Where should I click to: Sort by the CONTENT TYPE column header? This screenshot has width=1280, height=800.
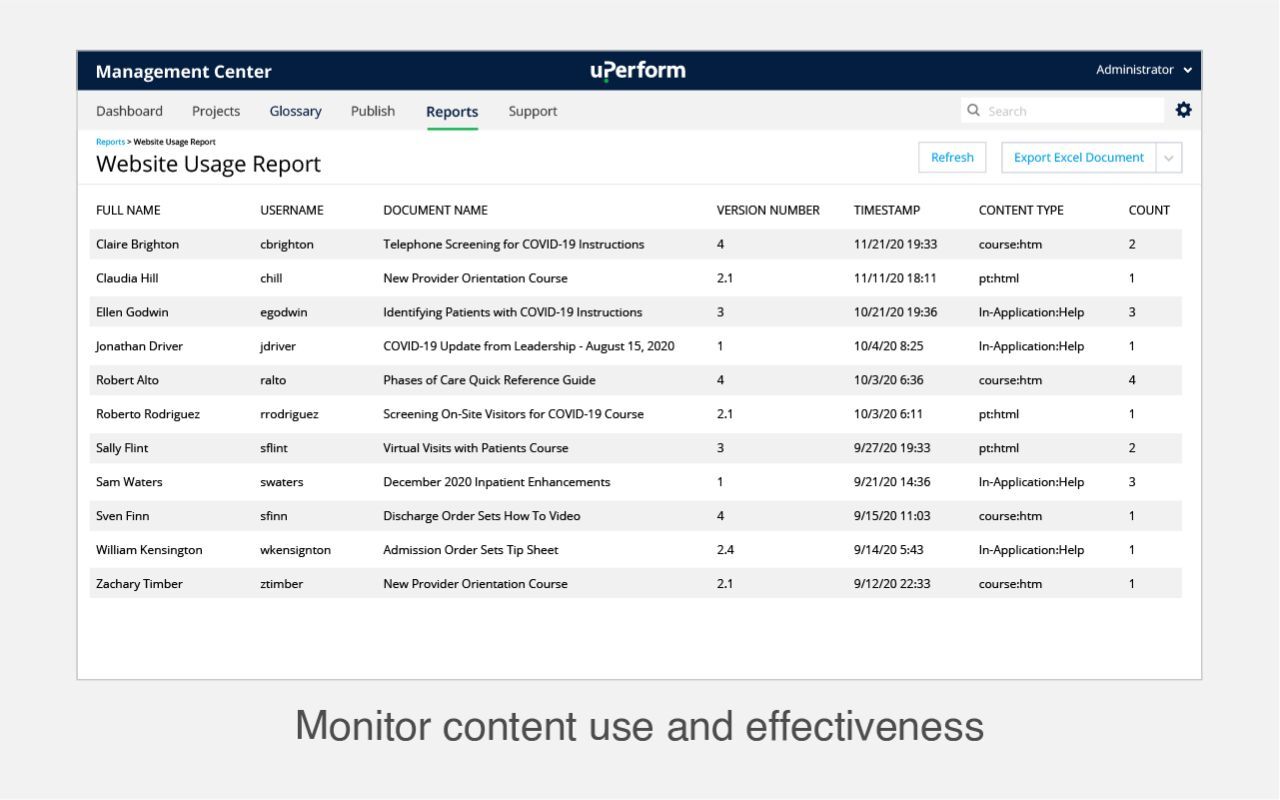(1021, 210)
